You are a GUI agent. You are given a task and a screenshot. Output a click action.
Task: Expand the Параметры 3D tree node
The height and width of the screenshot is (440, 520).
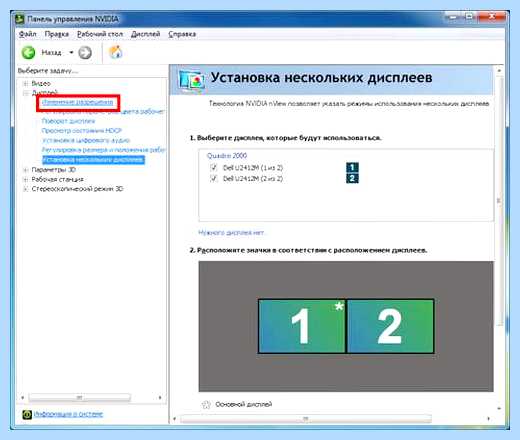click(x=25, y=170)
